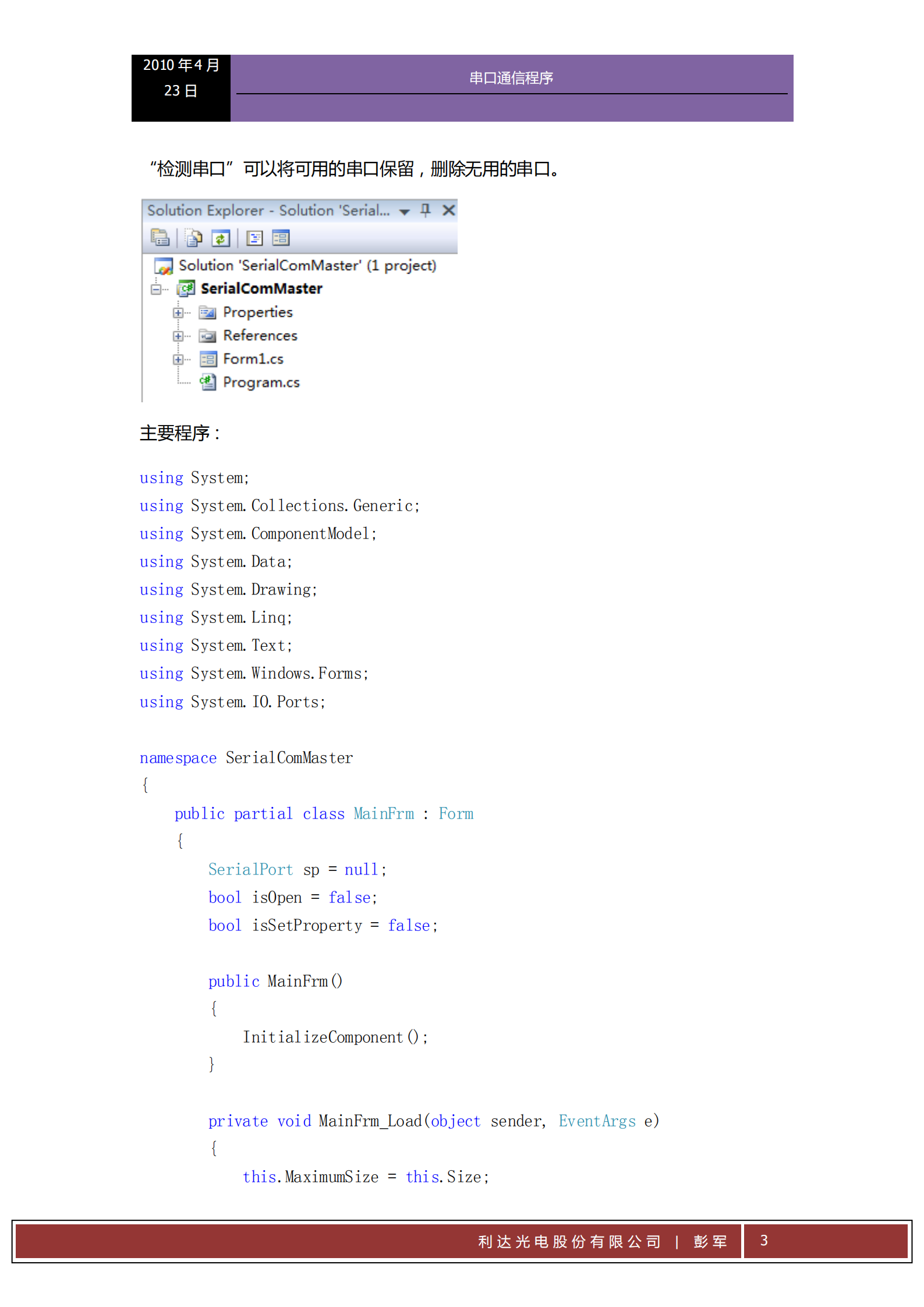The image size is (924, 1307).
Task: Click the line 'InitializeComponent();'
Action: click(x=335, y=1037)
